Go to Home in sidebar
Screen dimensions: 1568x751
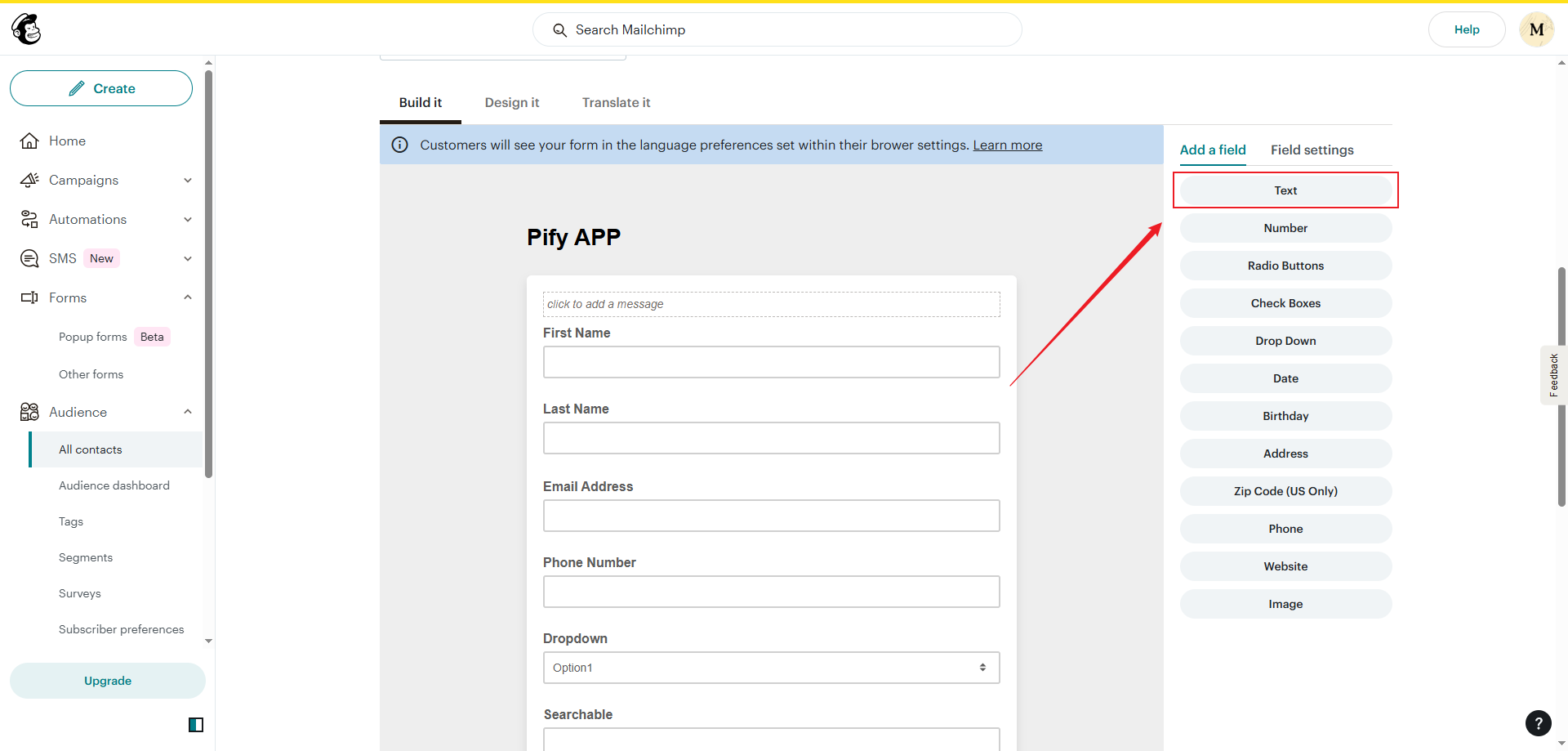pyautogui.click(x=67, y=141)
